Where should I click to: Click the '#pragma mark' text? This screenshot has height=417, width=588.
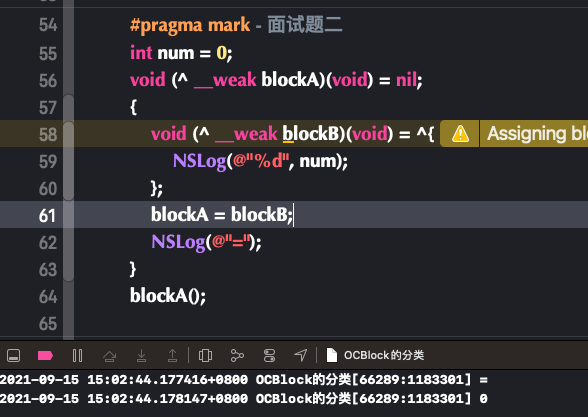(x=190, y=26)
